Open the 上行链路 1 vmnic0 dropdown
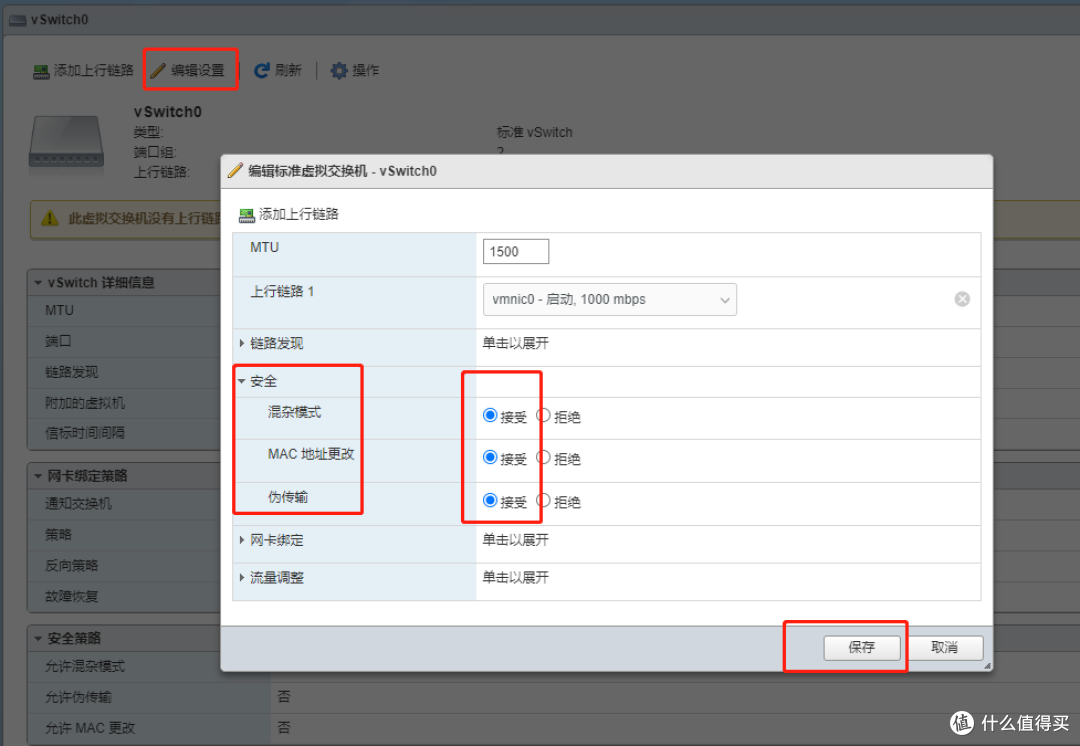 (x=610, y=300)
